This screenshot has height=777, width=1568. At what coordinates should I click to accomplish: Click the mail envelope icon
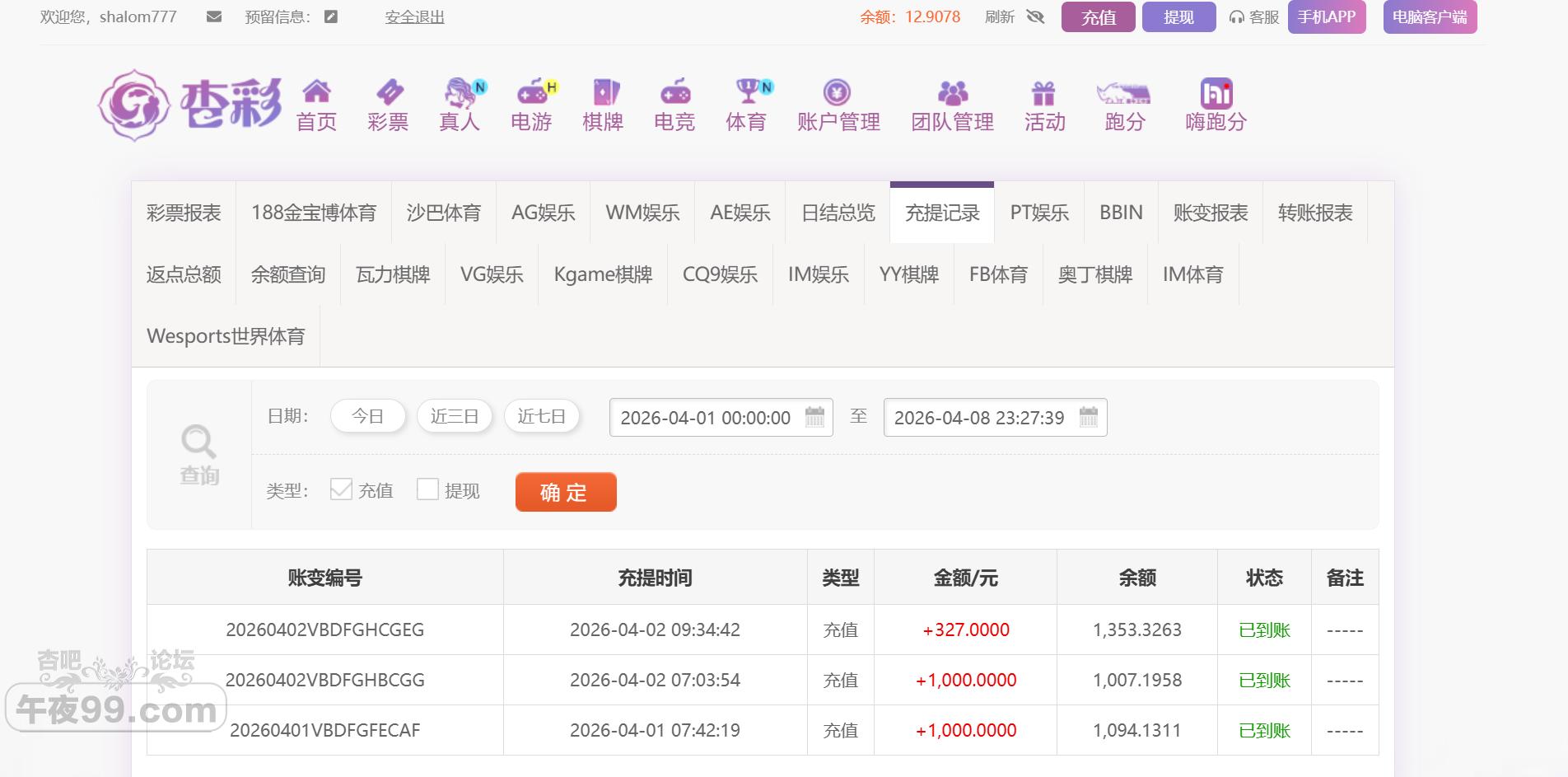pos(214,16)
